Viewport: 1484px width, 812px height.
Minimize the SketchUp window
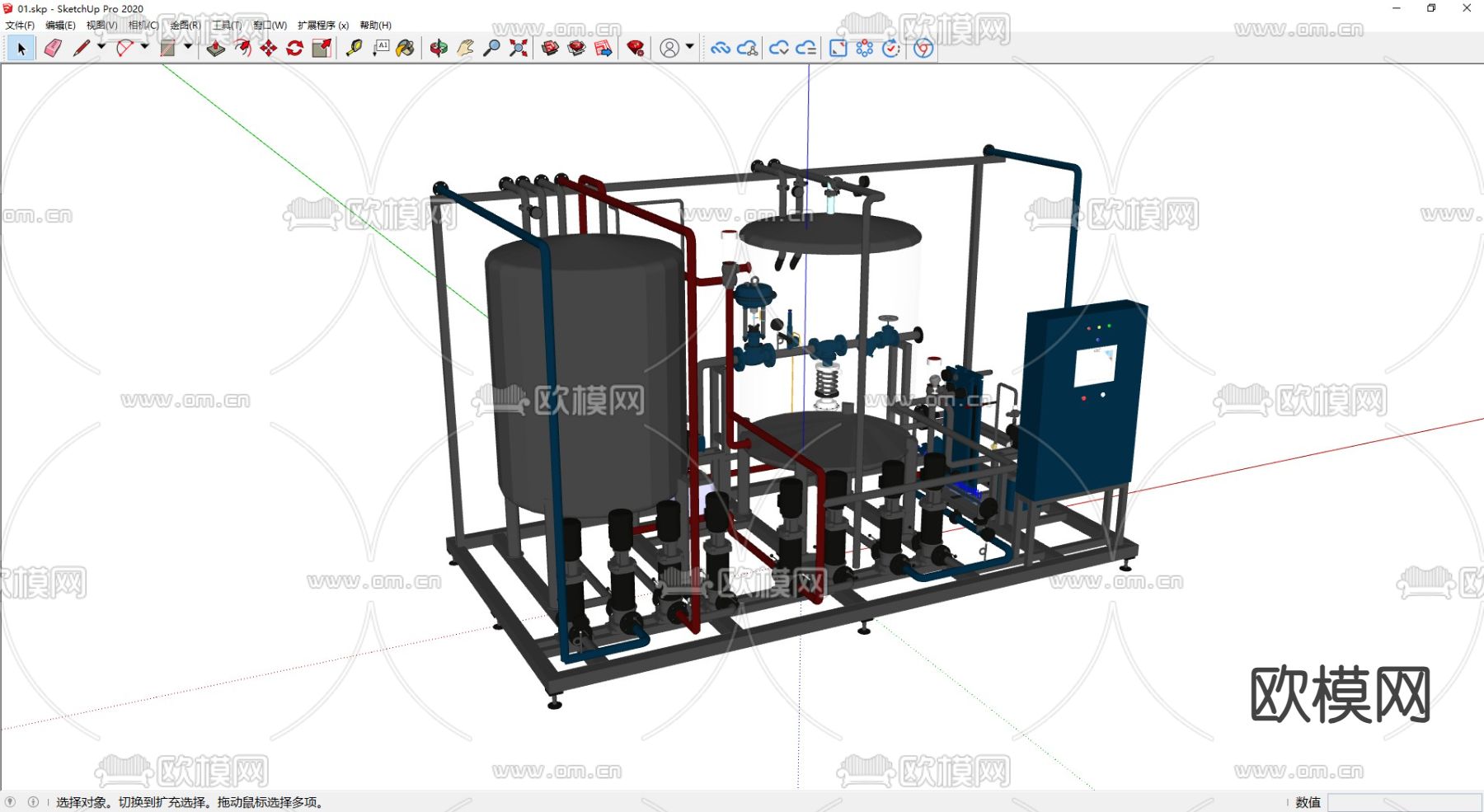(x=1397, y=8)
